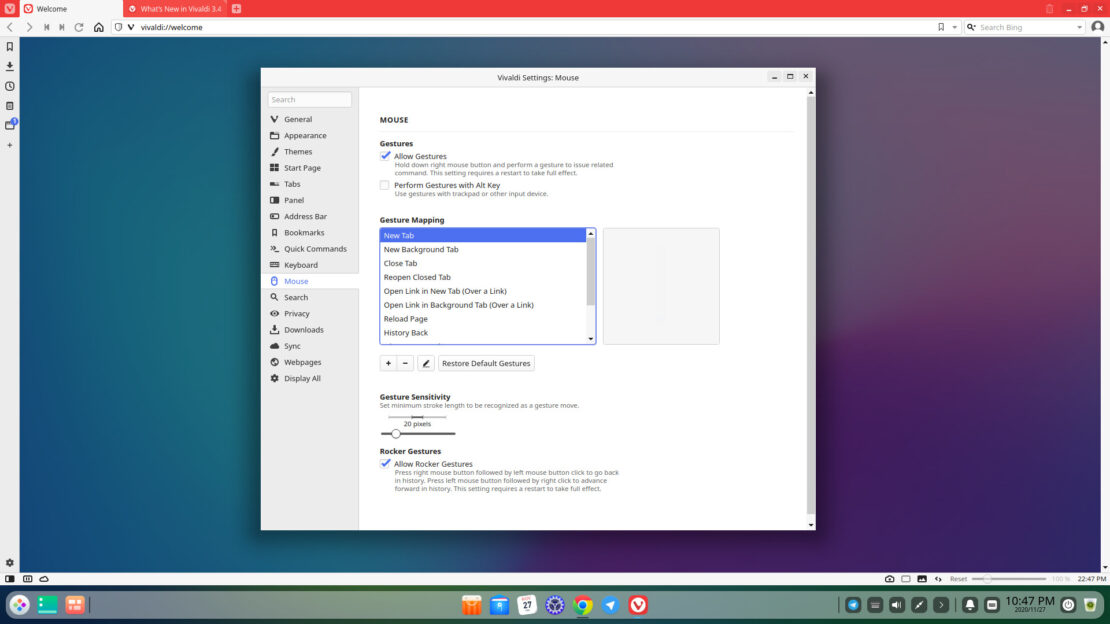The height and width of the screenshot is (624, 1110).
Task: Add a new gesture with the plus icon
Action: click(x=388, y=363)
